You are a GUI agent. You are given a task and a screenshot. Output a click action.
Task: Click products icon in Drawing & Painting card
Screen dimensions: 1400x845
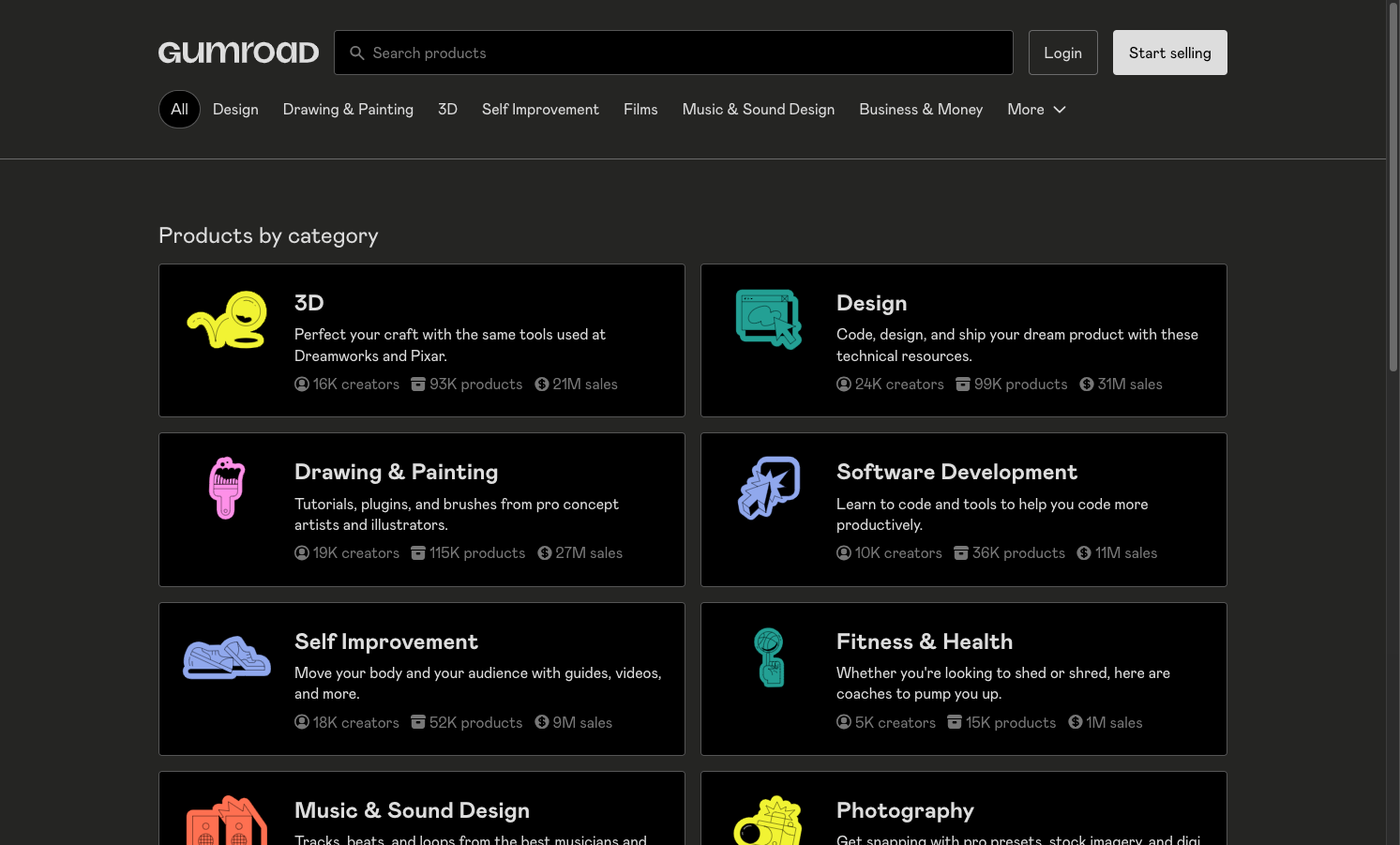tap(418, 553)
